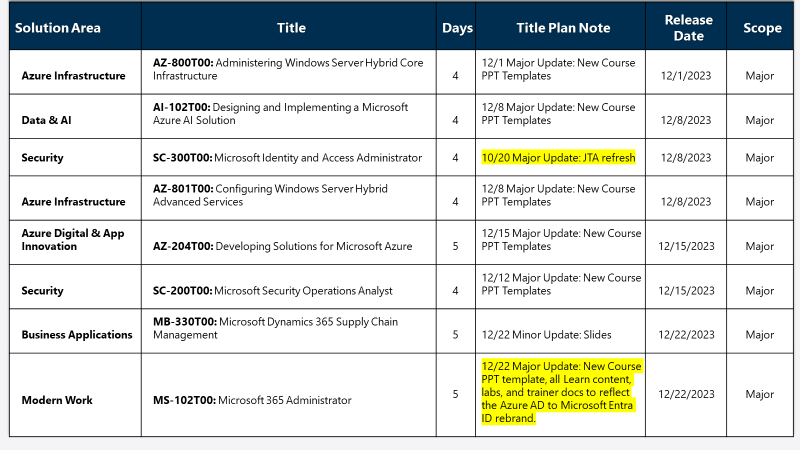This screenshot has width=800, height=450.
Task: Click "Azure Infrastructure" in the AZ-801T00 row
Action: pos(73,202)
